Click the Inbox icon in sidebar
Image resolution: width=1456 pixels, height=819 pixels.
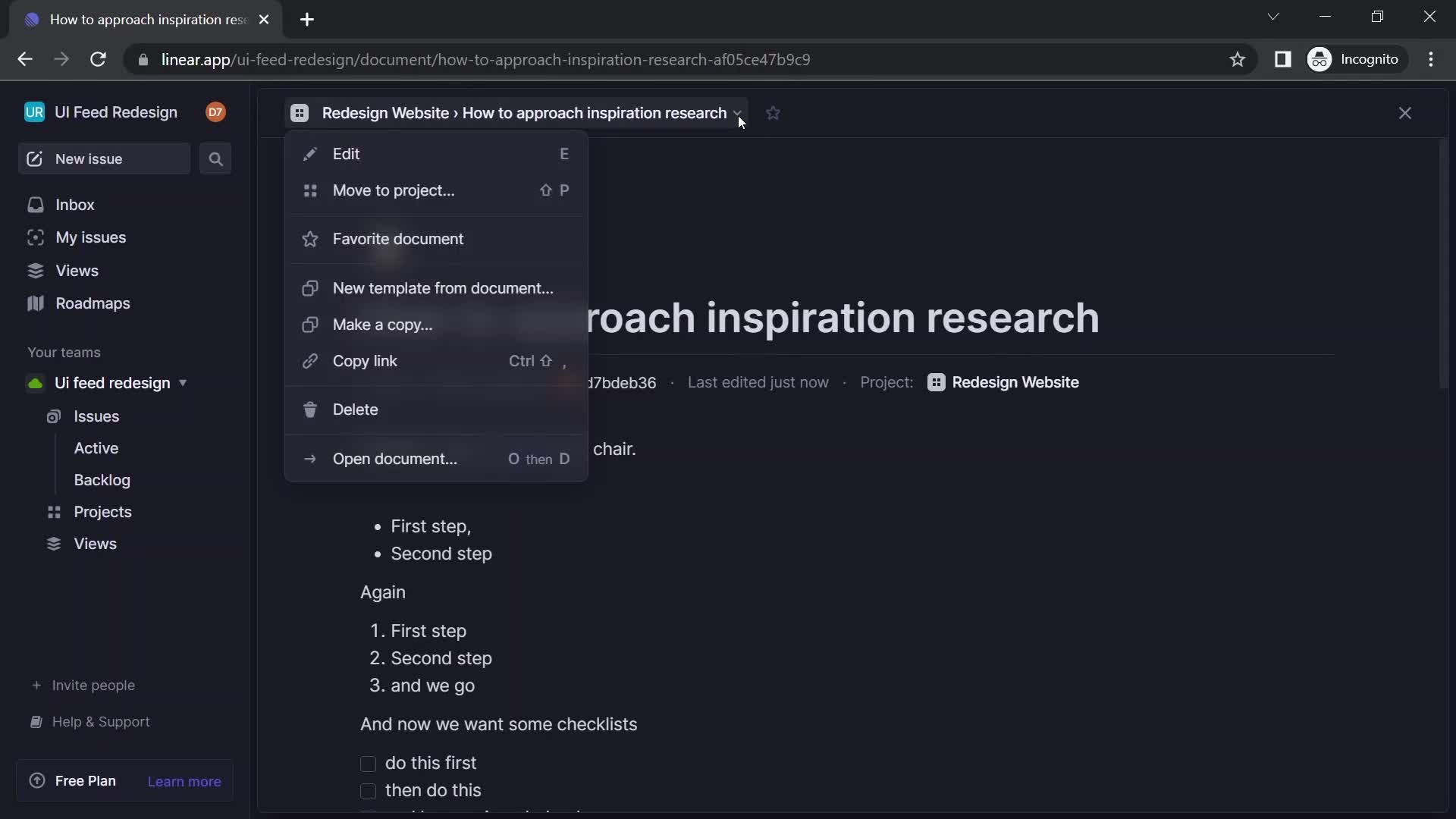[35, 204]
